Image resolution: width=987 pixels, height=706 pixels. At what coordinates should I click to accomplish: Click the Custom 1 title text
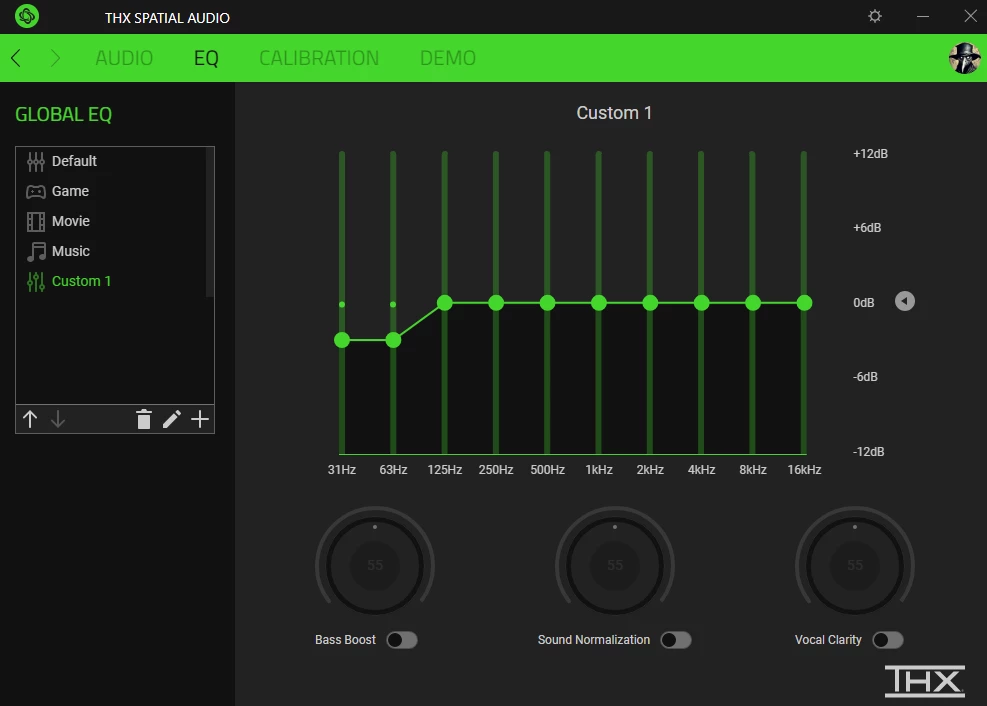[x=614, y=113]
